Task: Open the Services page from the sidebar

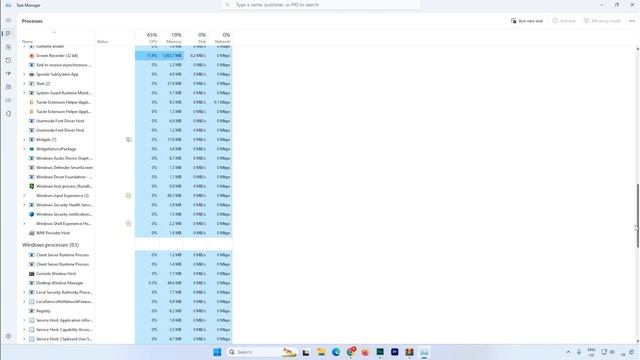Action: 8,114
